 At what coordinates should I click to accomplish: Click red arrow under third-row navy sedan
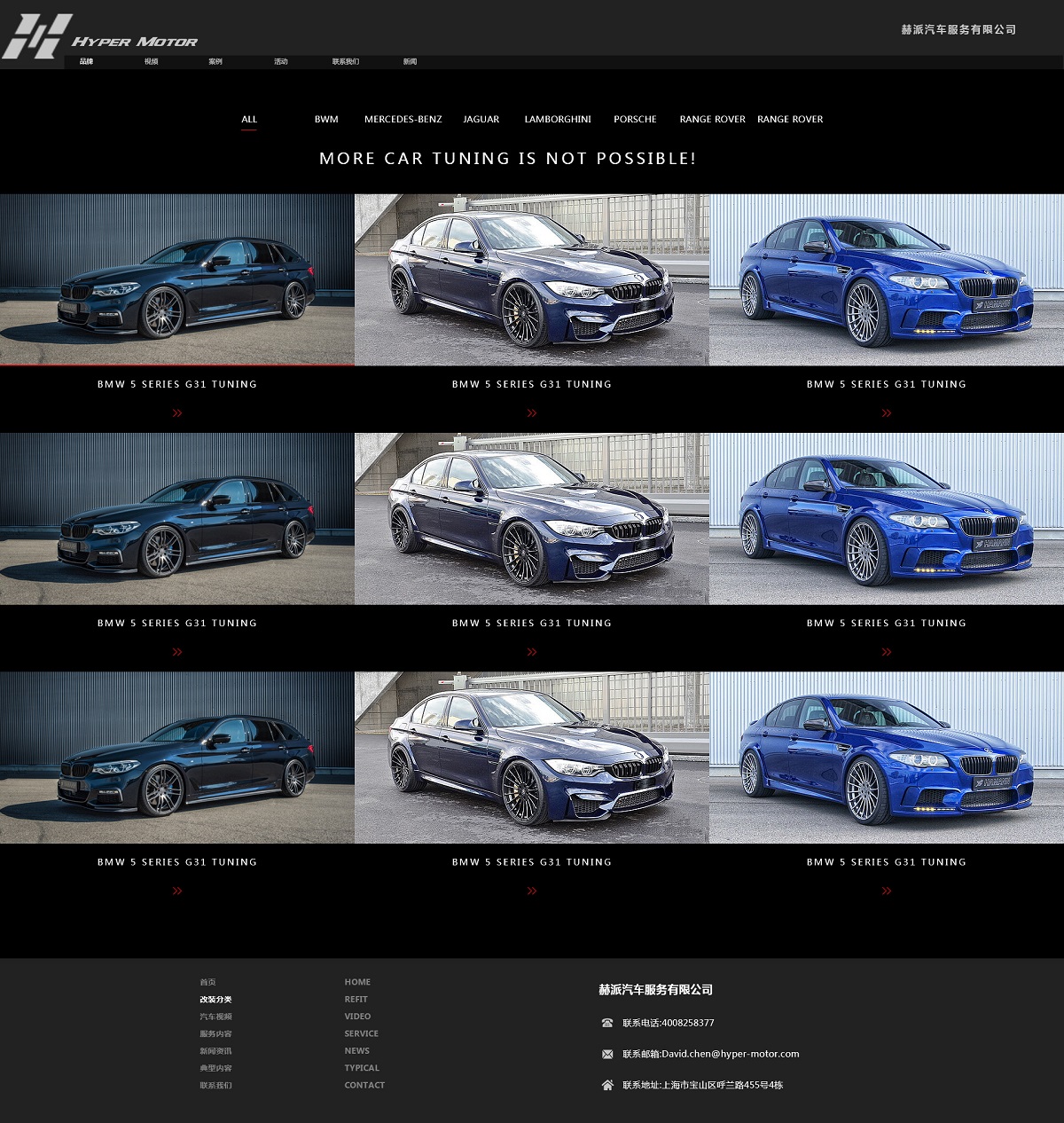coord(532,891)
